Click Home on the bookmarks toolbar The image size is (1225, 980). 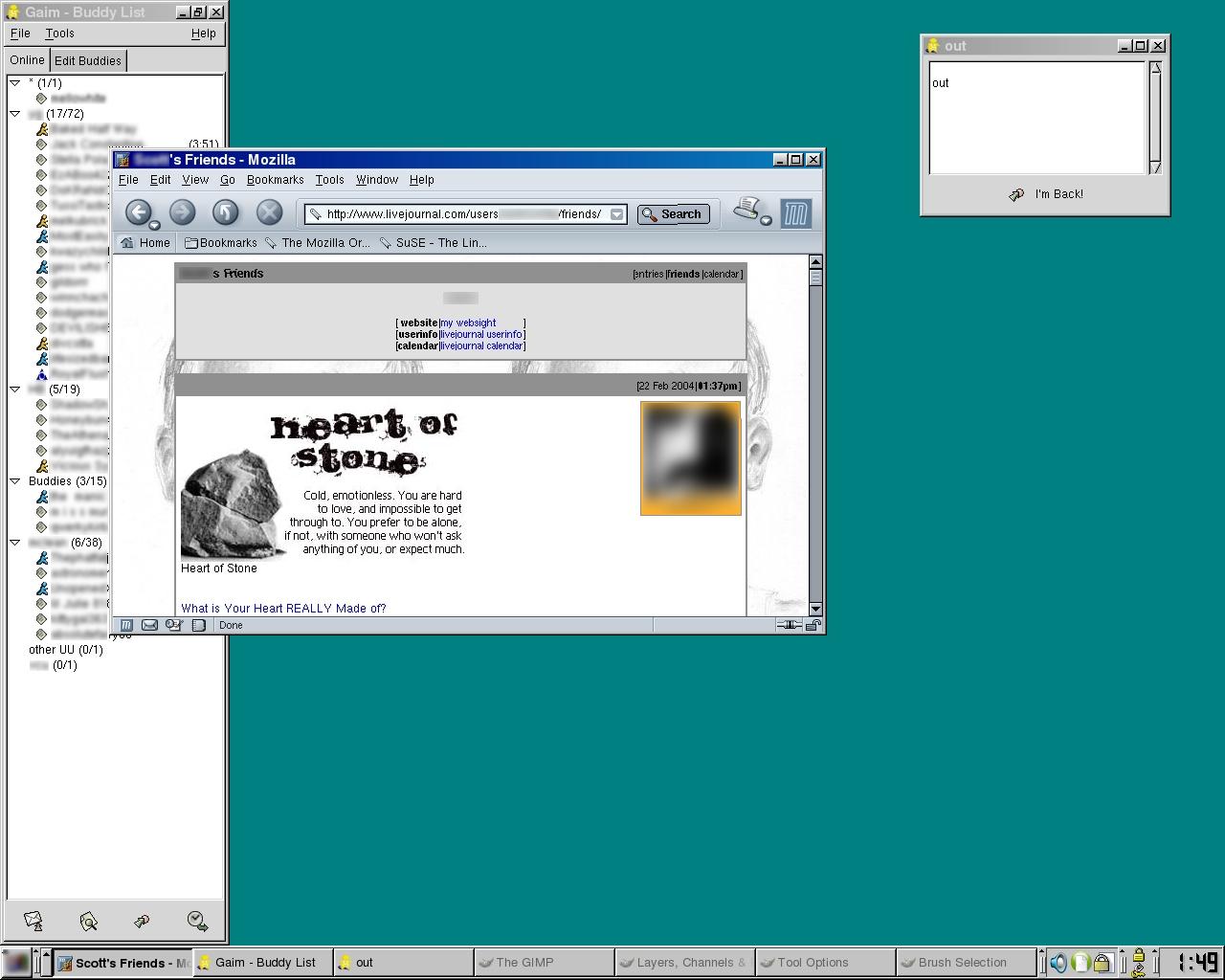click(145, 243)
